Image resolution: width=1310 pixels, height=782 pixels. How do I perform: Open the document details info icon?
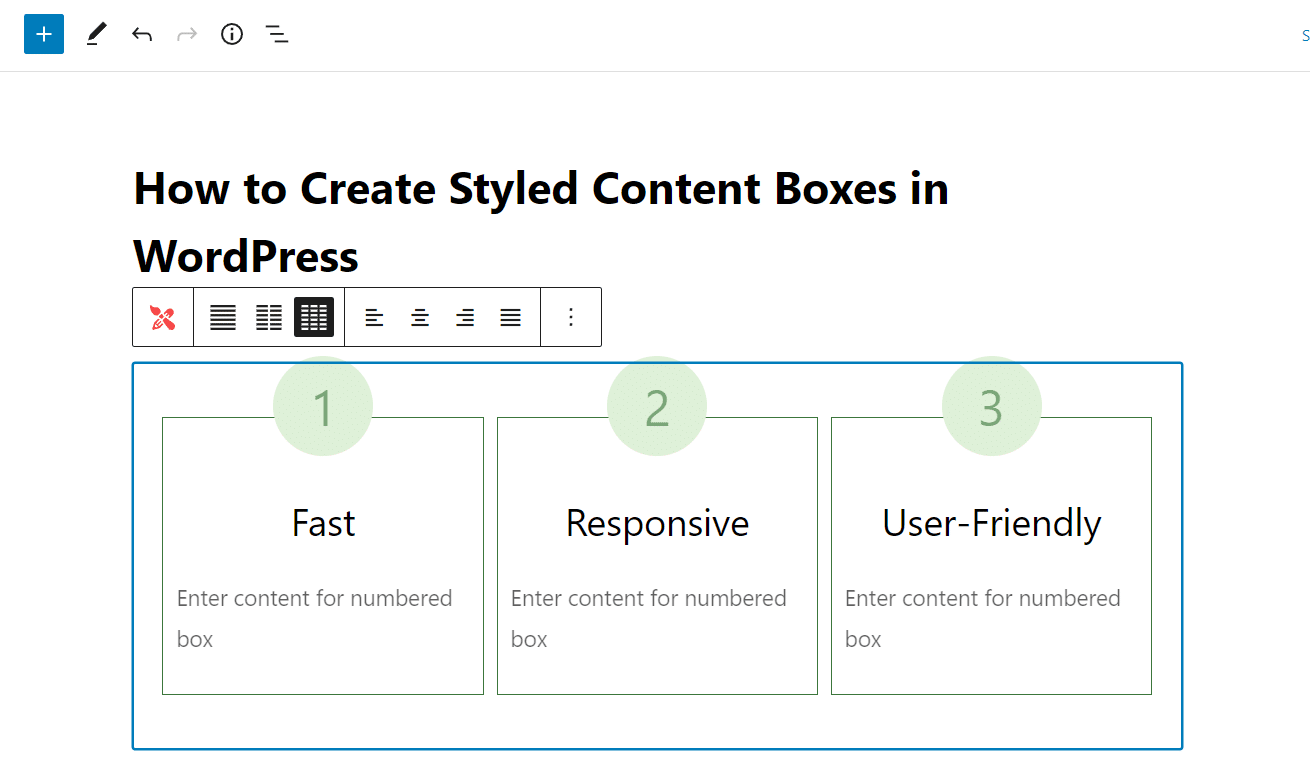pos(232,35)
